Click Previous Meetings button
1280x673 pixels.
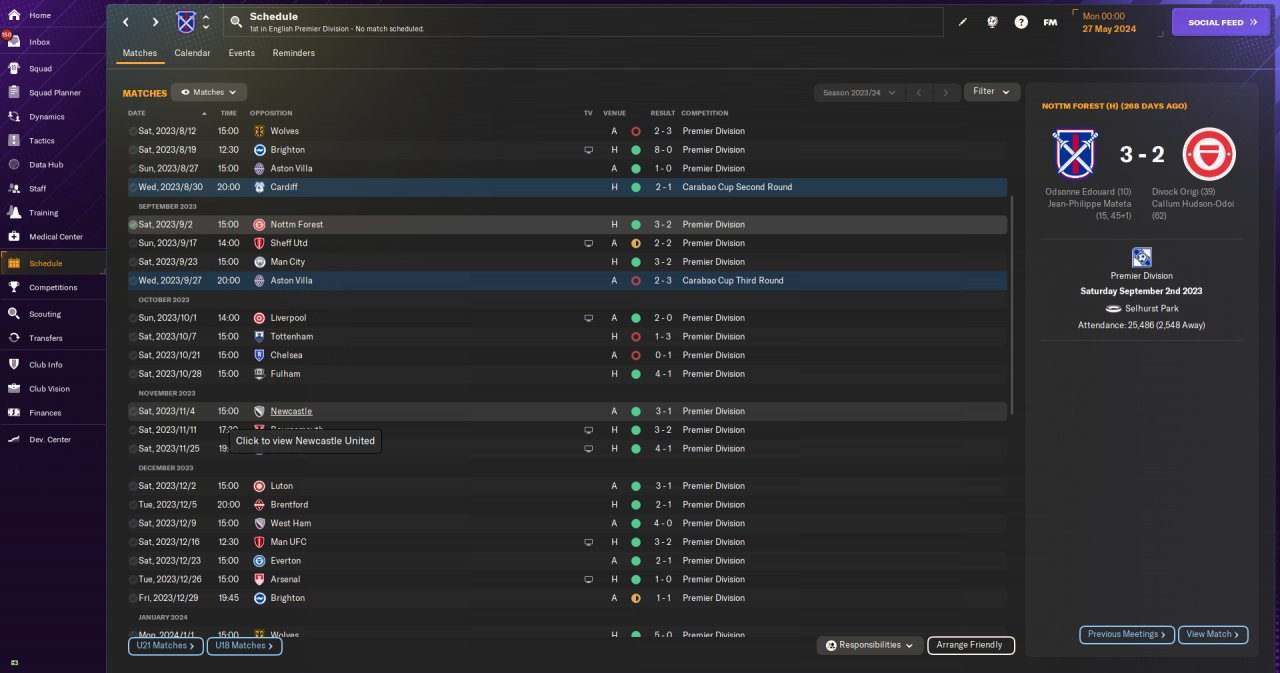(1126, 634)
